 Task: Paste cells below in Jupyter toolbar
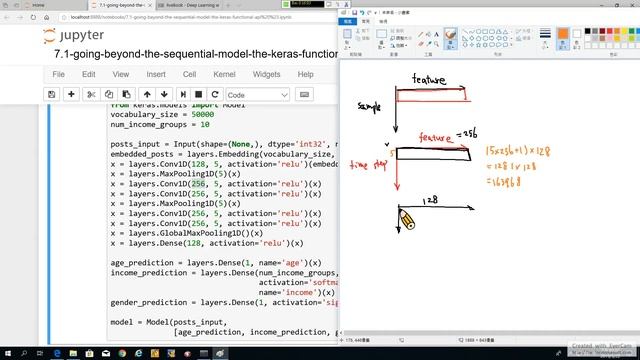coord(127,95)
